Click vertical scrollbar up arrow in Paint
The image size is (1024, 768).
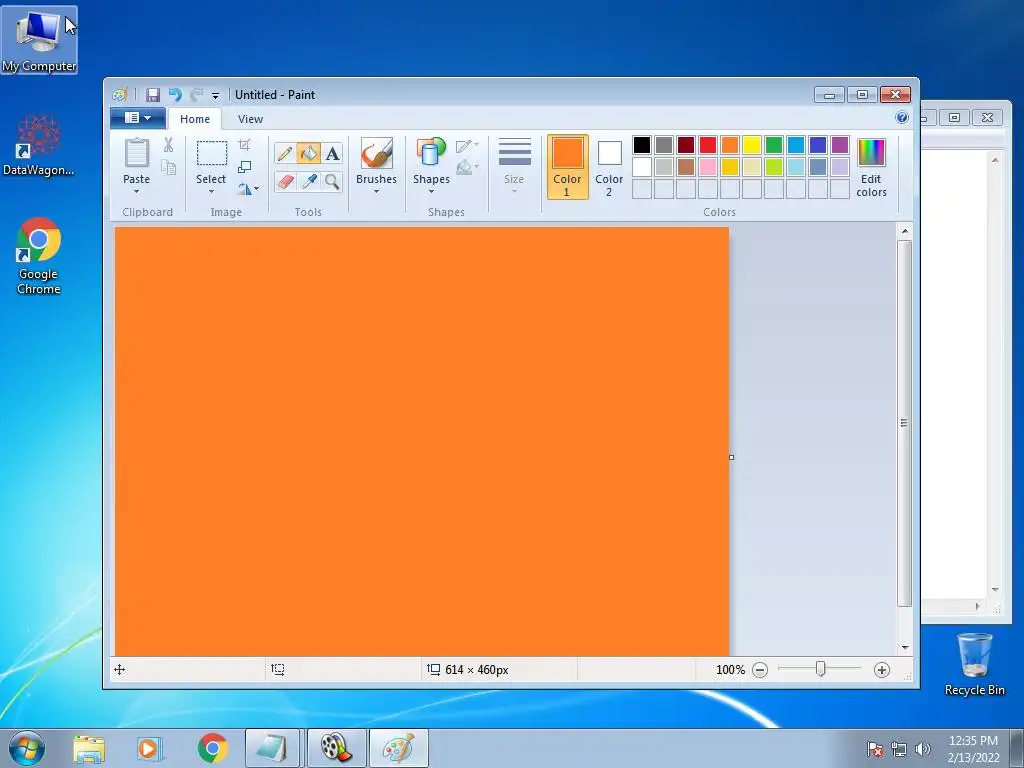click(x=904, y=231)
